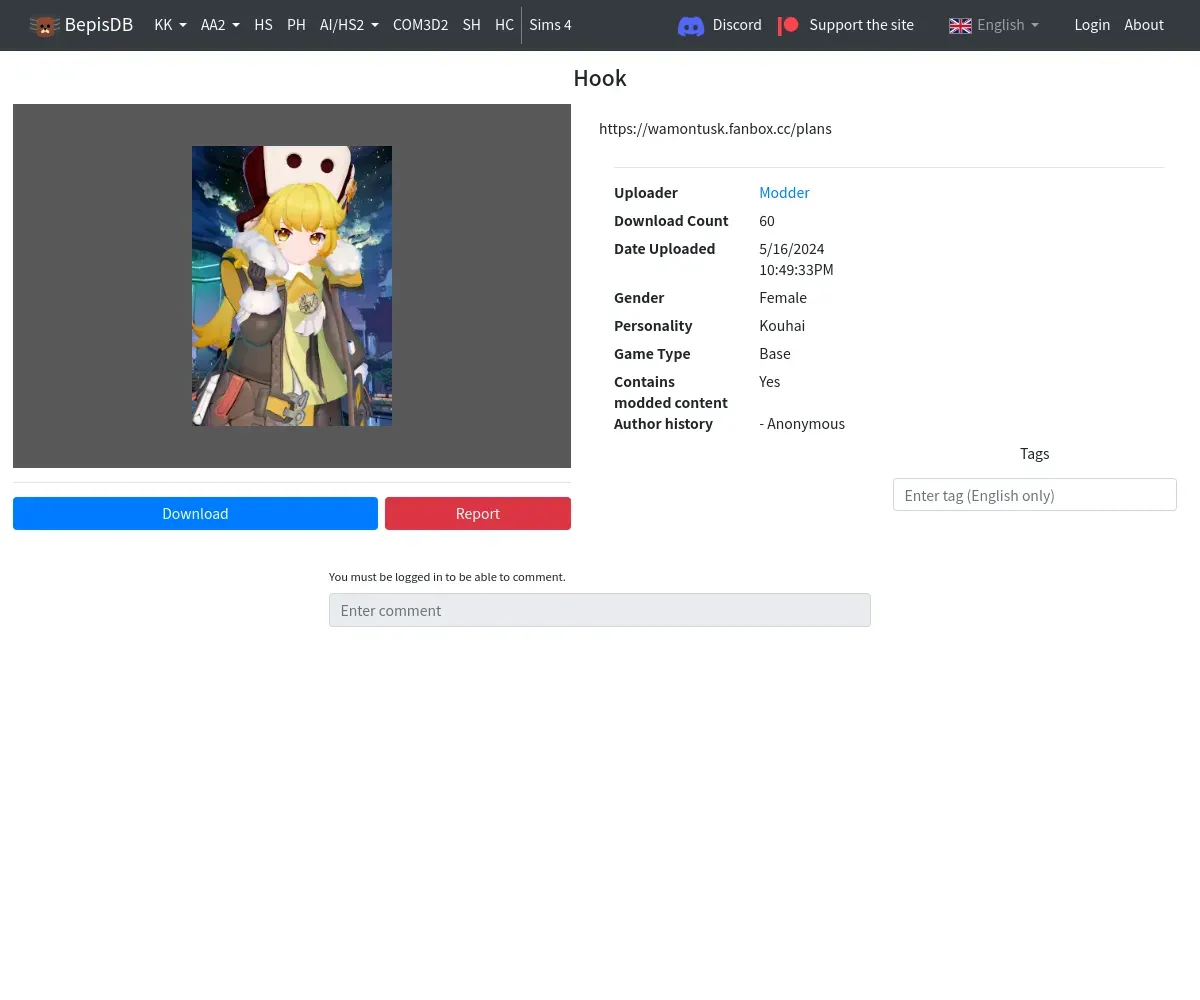The image size is (1200, 1000).
Task: Click the Hook character card image
Action: click(292, 286)
